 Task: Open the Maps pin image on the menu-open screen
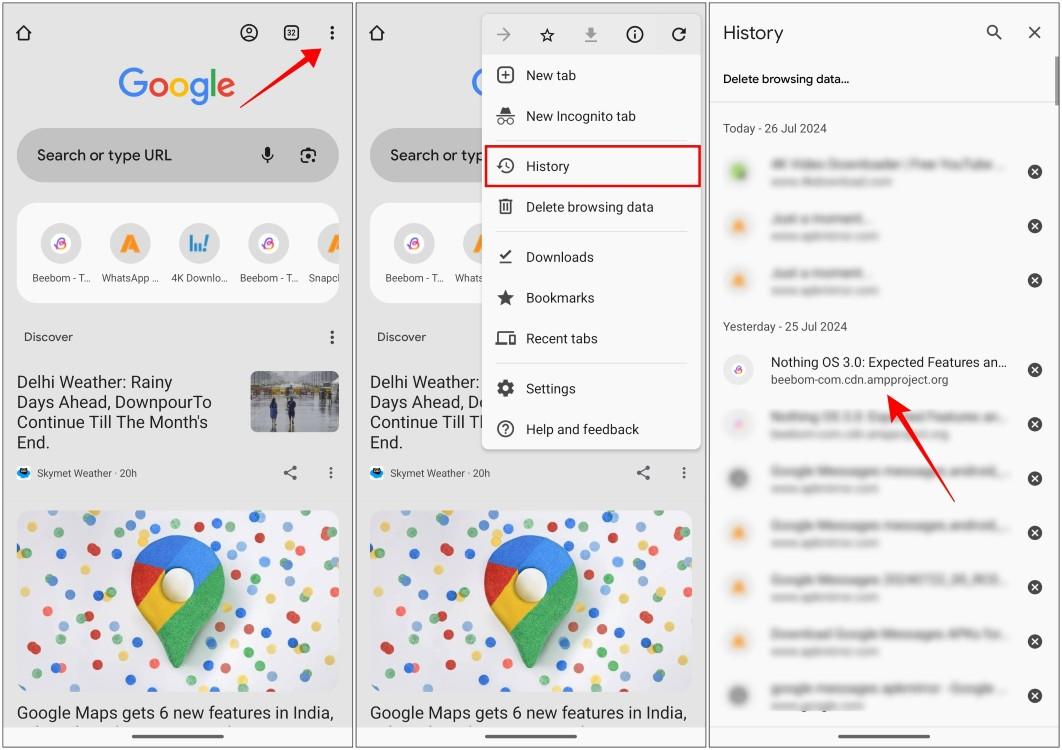(x=531, y=601)
